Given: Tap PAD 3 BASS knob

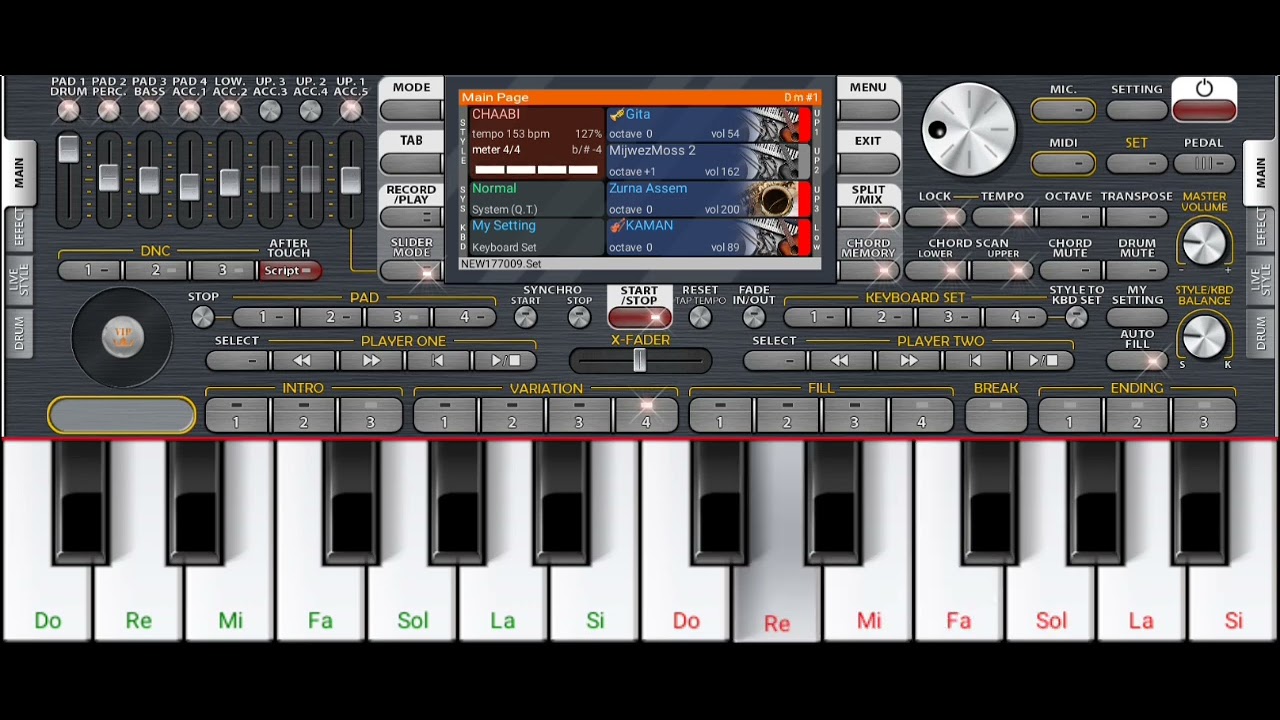Looking at the screenshot, I should [149, 111].
